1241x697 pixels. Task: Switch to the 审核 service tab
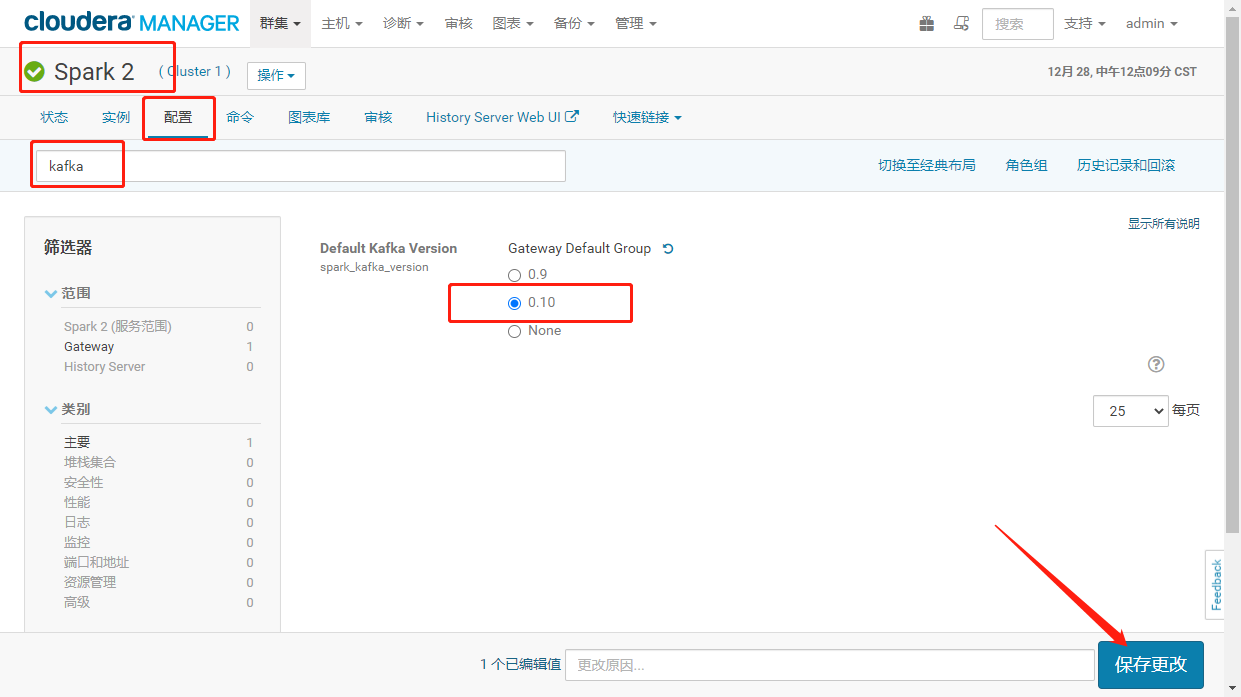point(378,117)
